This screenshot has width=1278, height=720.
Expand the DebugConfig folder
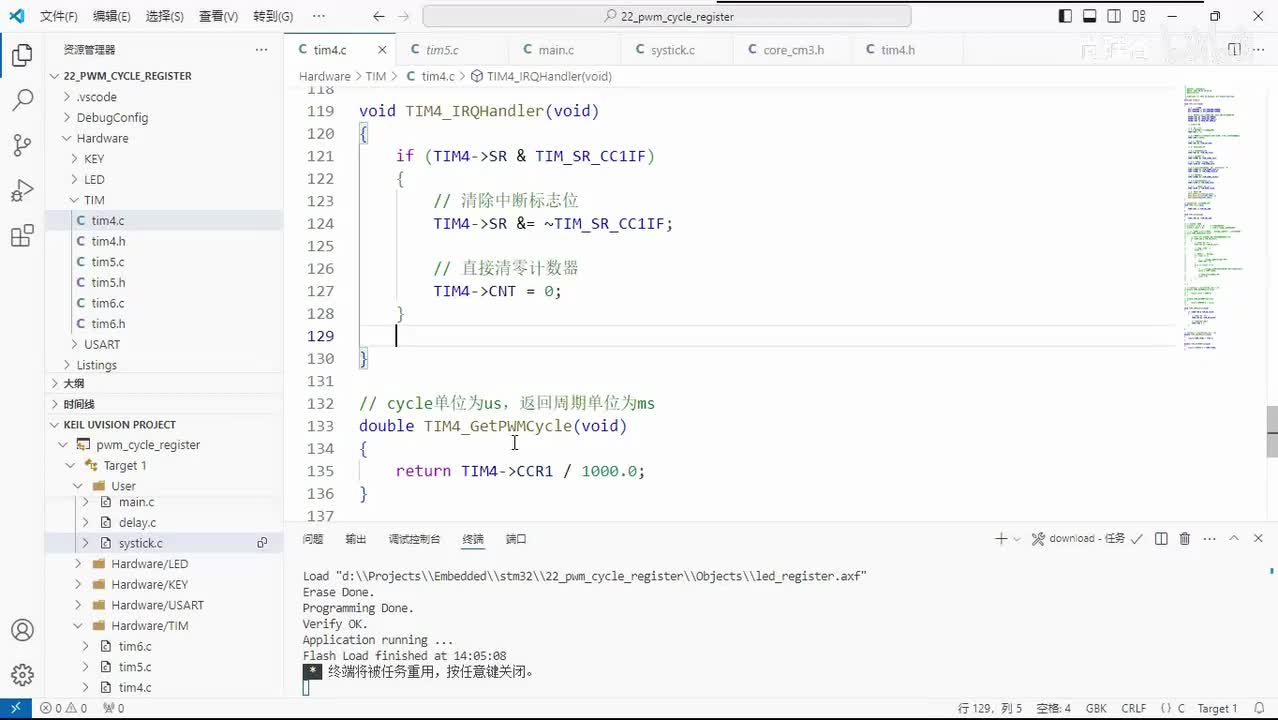tap(164, 117)
